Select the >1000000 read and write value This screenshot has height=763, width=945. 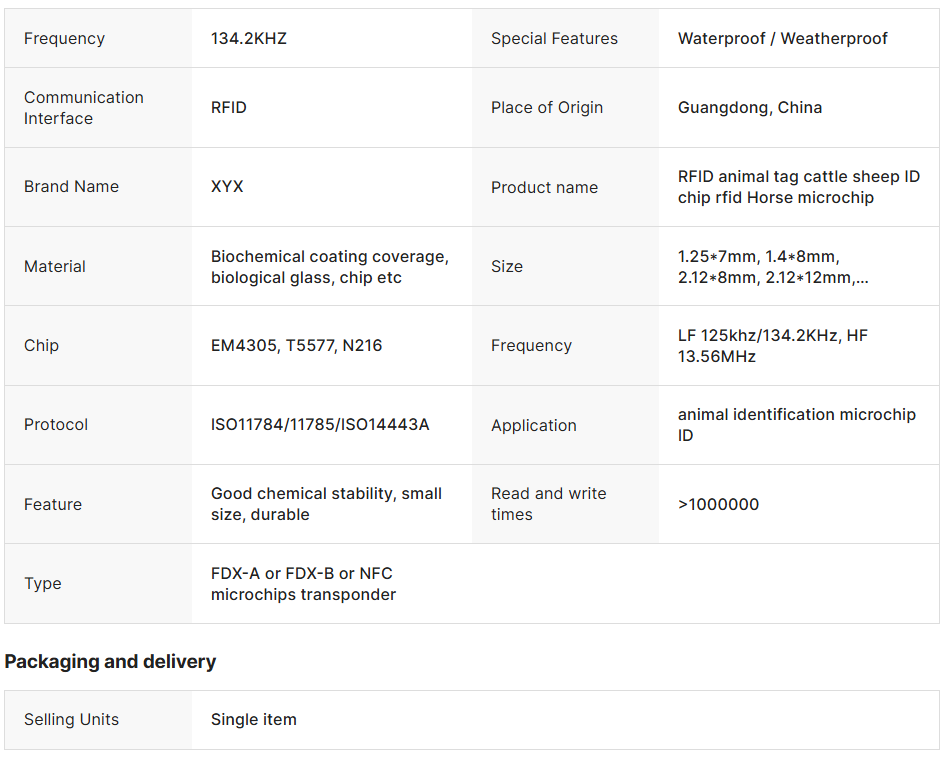point(718,505)
